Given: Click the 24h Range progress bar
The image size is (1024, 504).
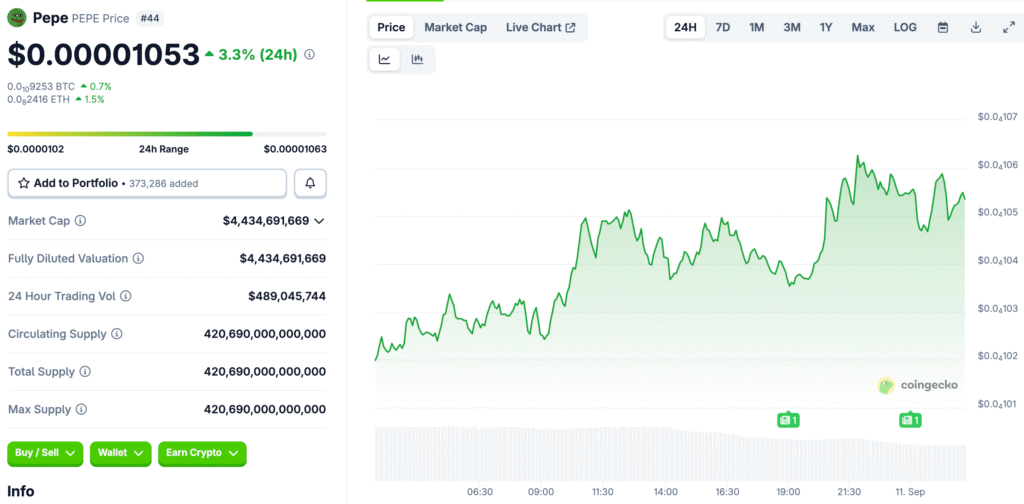Looking at the screenshot, I should pyautogui.click(x=167, y=134).
